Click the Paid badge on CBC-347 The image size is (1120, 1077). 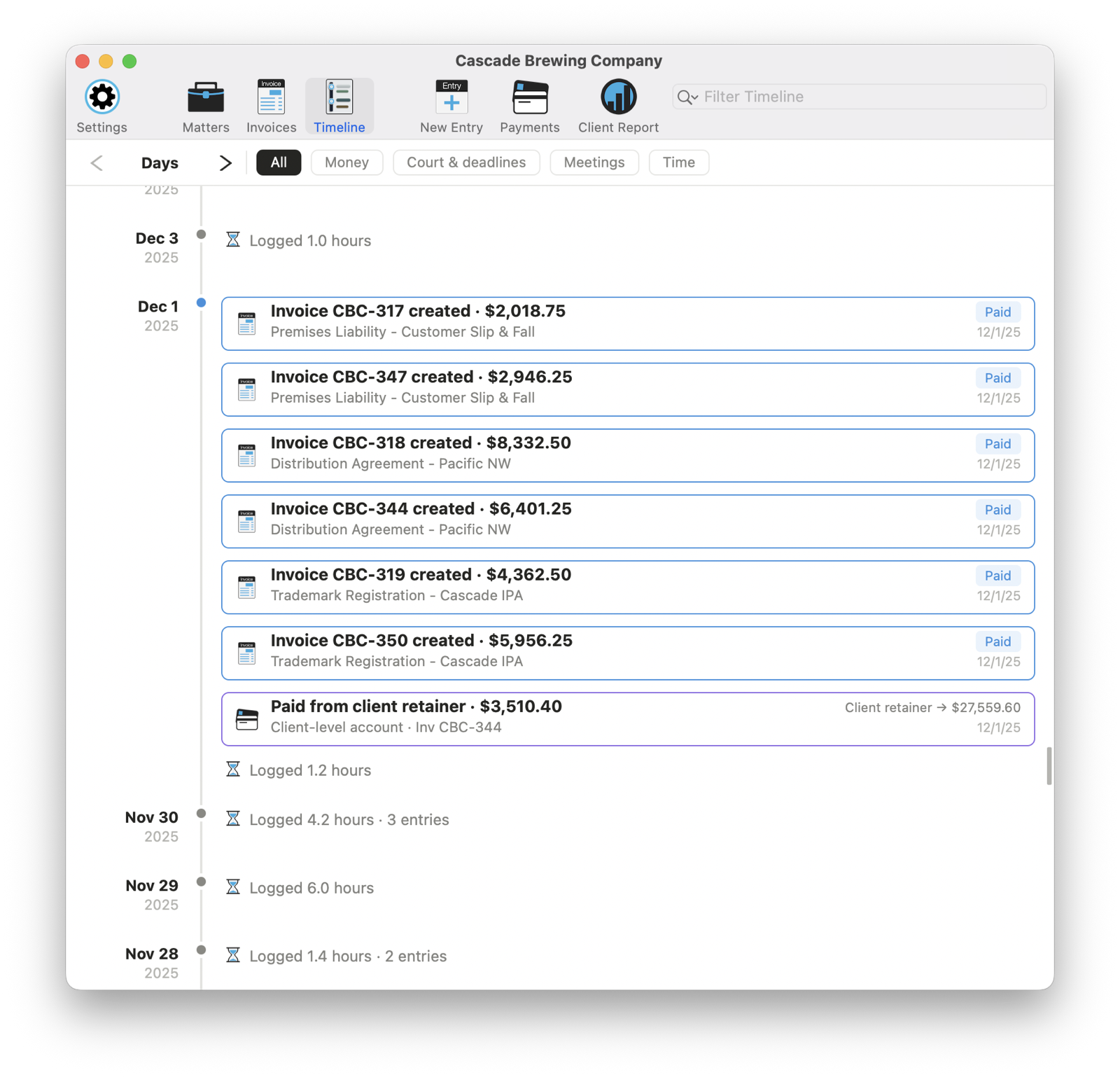click(x=997, y=378)
